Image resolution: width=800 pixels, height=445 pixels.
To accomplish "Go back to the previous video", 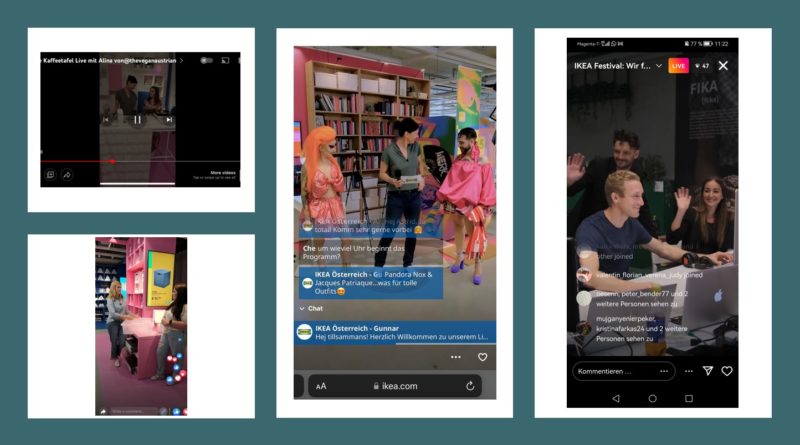I will [x=106, y=119].
